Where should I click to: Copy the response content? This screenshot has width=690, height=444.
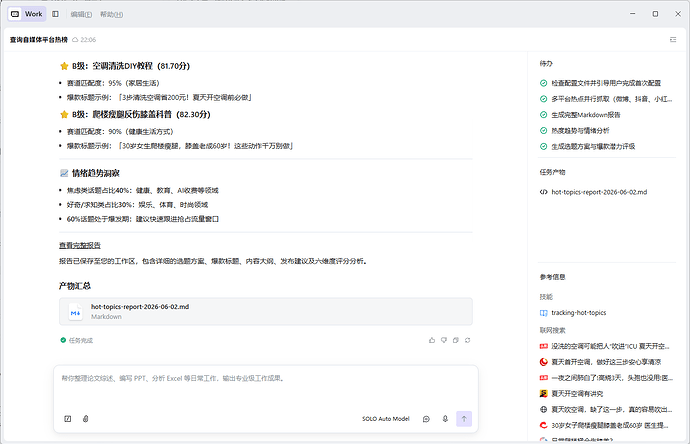pyautogui.click(x=455, y=340)
